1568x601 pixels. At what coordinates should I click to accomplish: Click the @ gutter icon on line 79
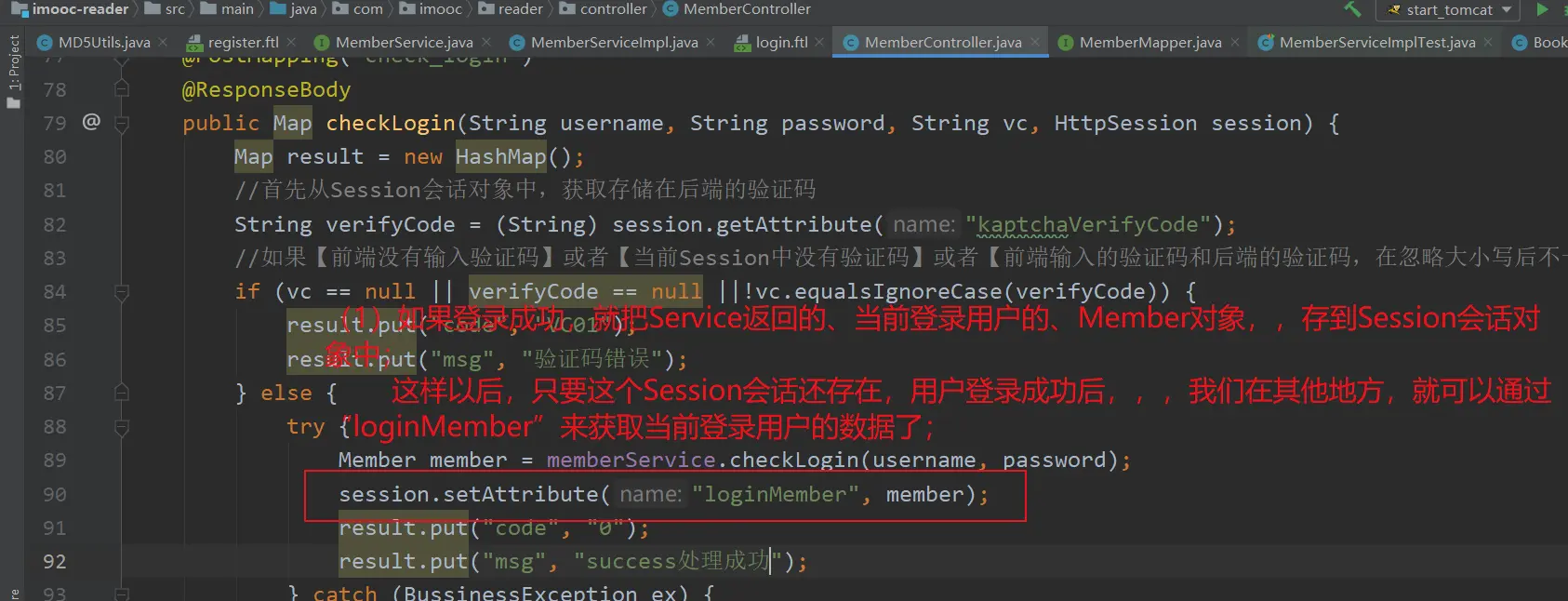coord(91,121)
